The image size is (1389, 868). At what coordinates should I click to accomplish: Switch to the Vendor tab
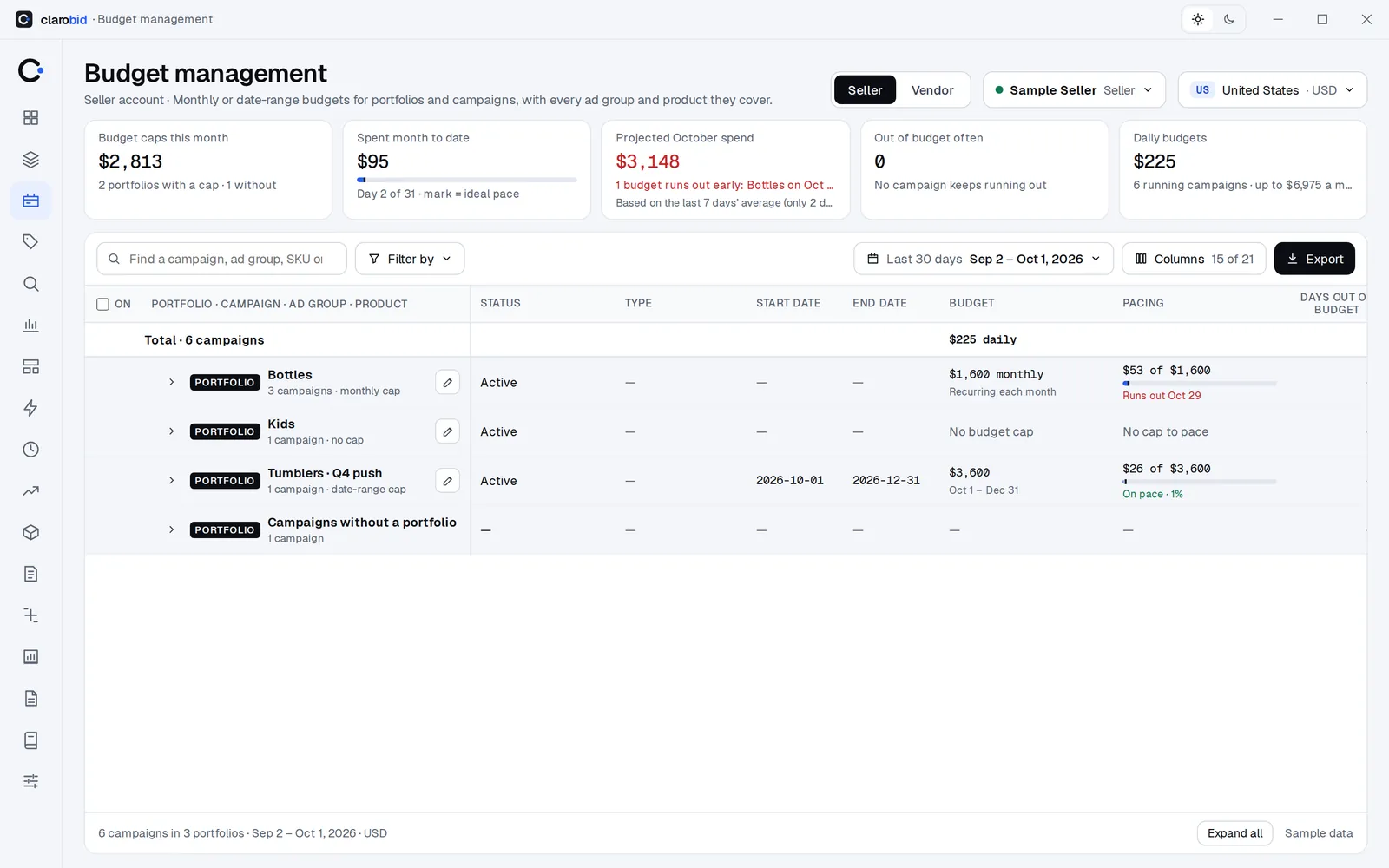[932, 90]
